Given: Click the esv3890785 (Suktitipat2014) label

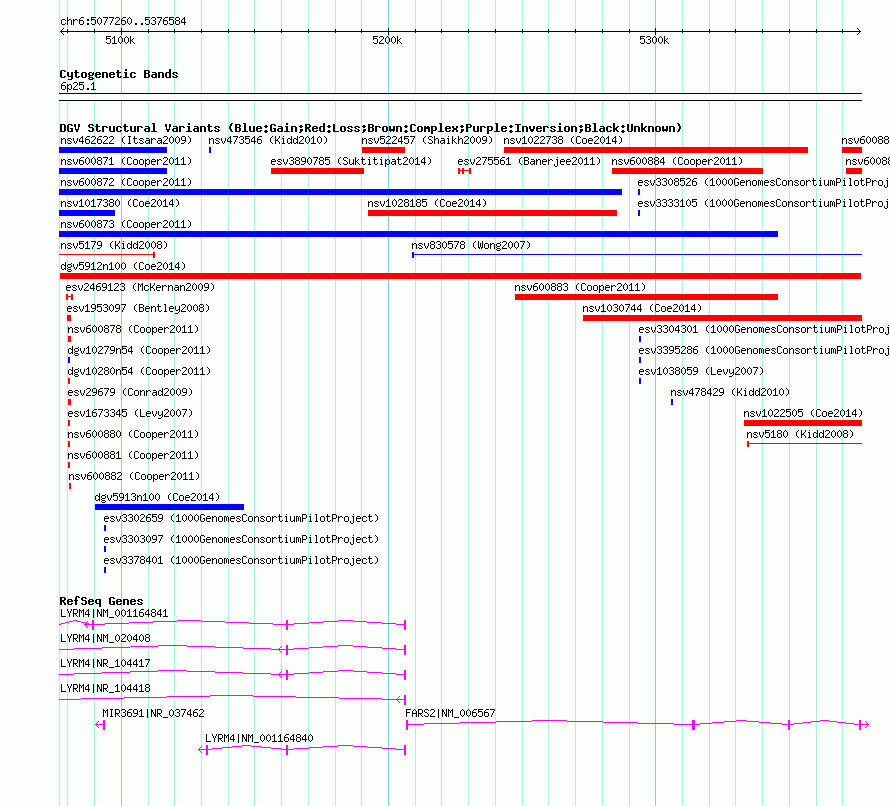Looking at the screenshot, I should pyautogui.click(x=351, y=161).
